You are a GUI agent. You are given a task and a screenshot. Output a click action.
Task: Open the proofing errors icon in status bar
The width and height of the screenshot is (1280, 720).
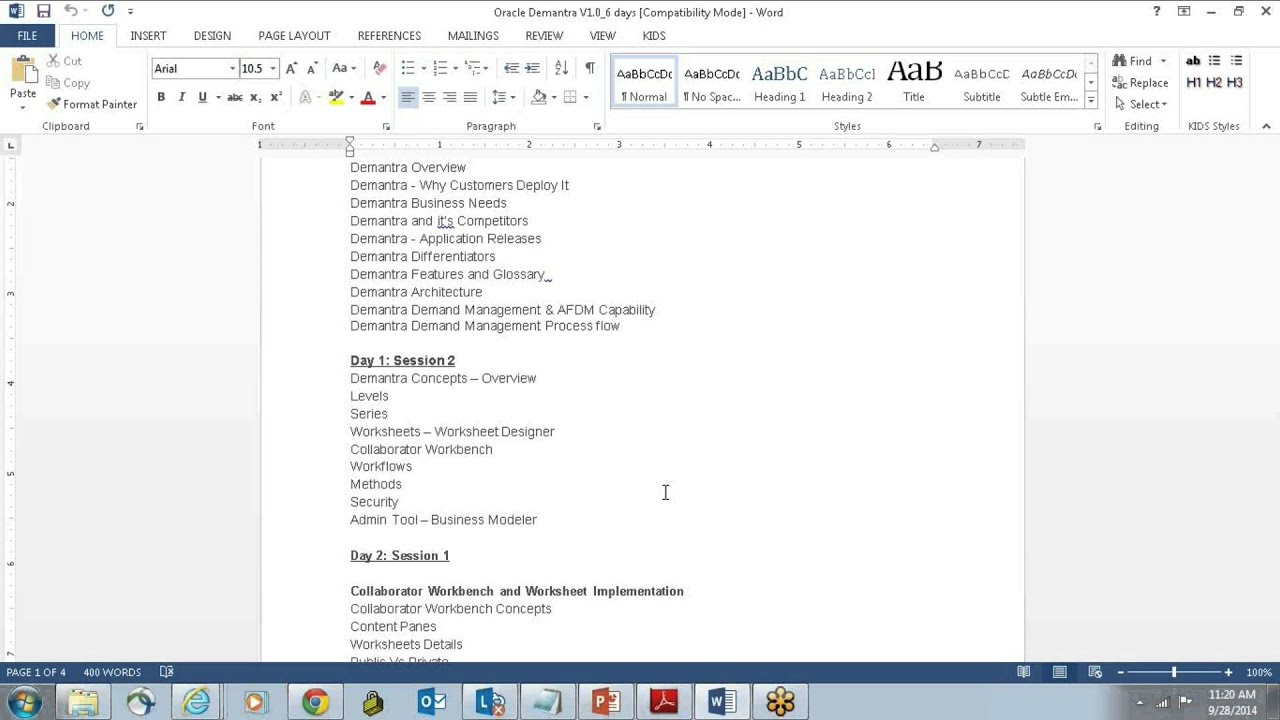[167, 672]
